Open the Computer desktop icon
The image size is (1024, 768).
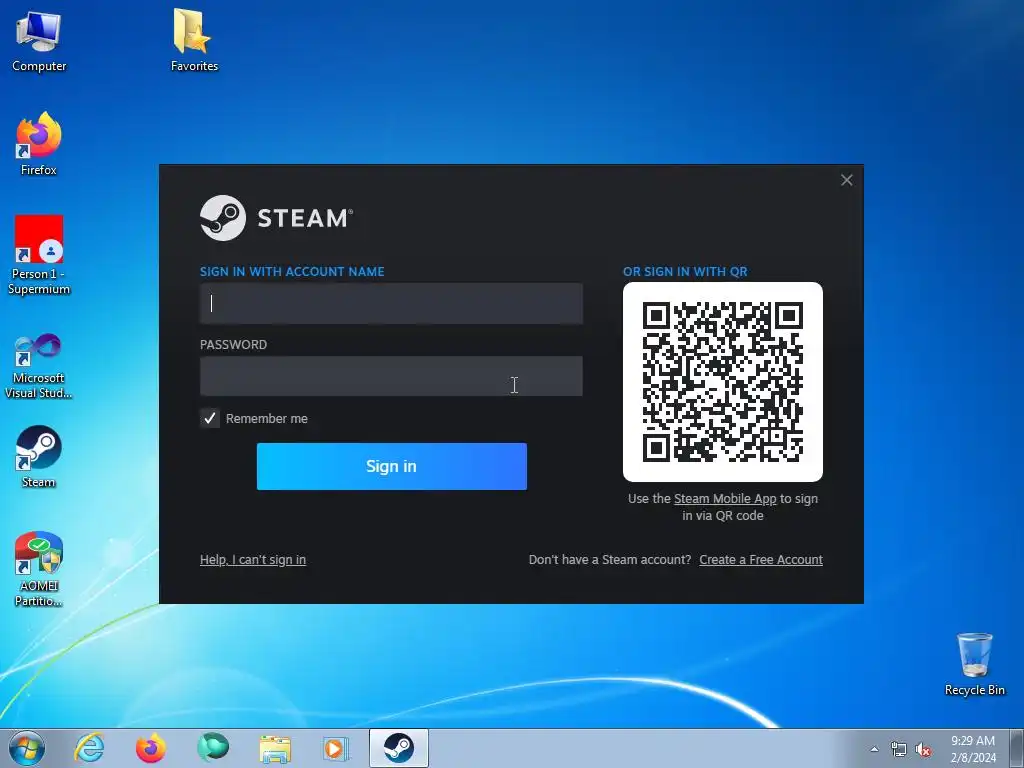[x=39, y=40]
